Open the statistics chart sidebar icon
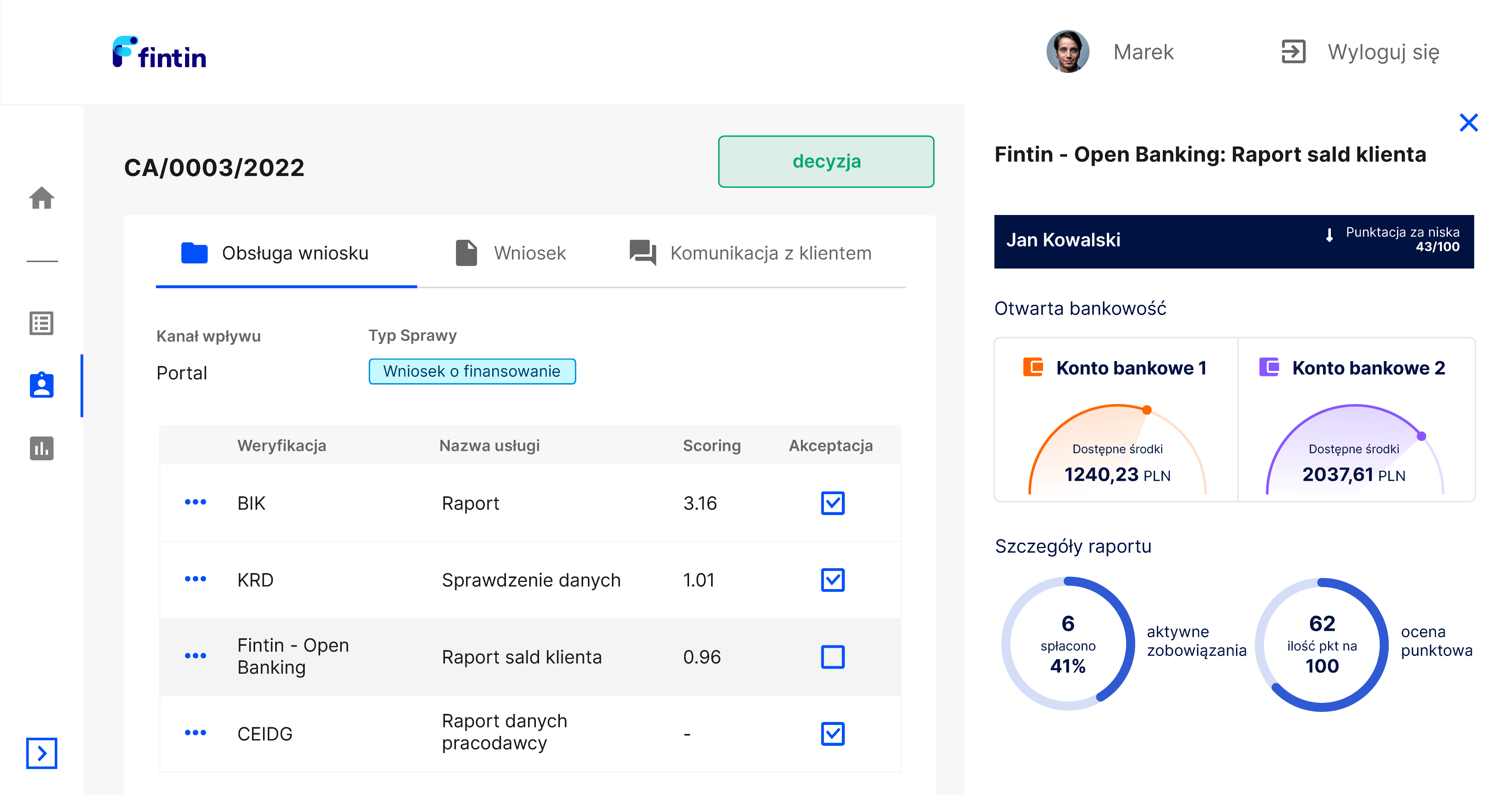The height and width of the screenshot is (795, 1512). point(42,448)
